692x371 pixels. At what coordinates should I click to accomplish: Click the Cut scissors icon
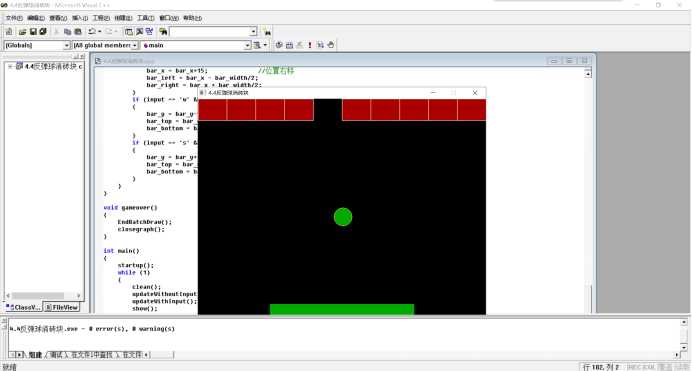tap(57, 32)
